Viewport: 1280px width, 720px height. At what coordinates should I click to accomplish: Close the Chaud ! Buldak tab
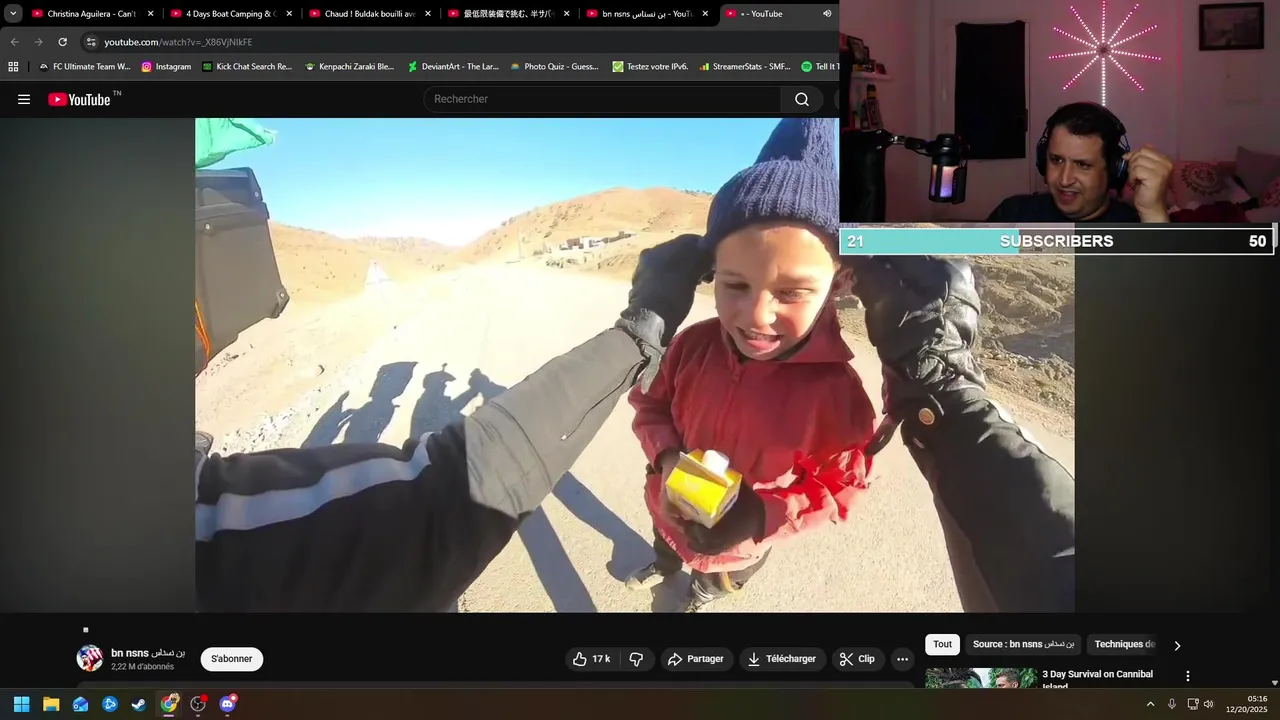(x=428, y=14)
